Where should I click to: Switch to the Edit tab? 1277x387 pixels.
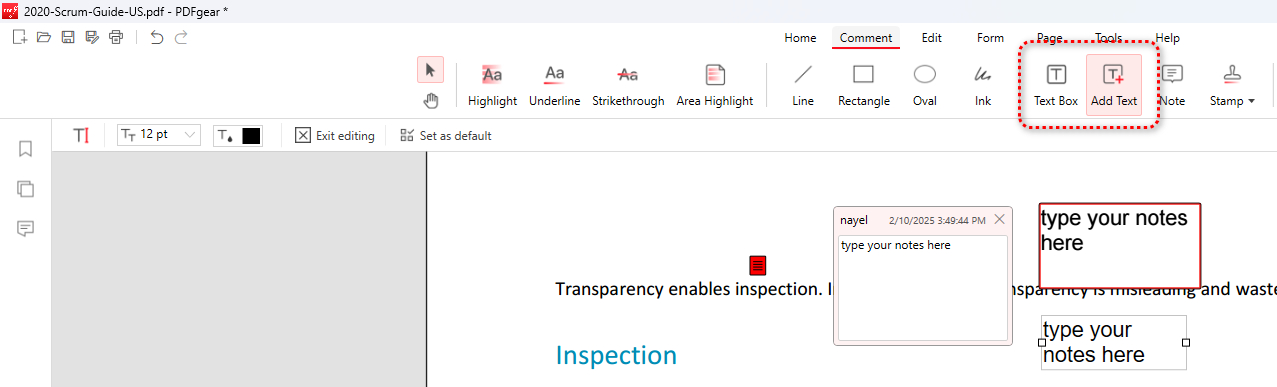[x=932, y=38]
